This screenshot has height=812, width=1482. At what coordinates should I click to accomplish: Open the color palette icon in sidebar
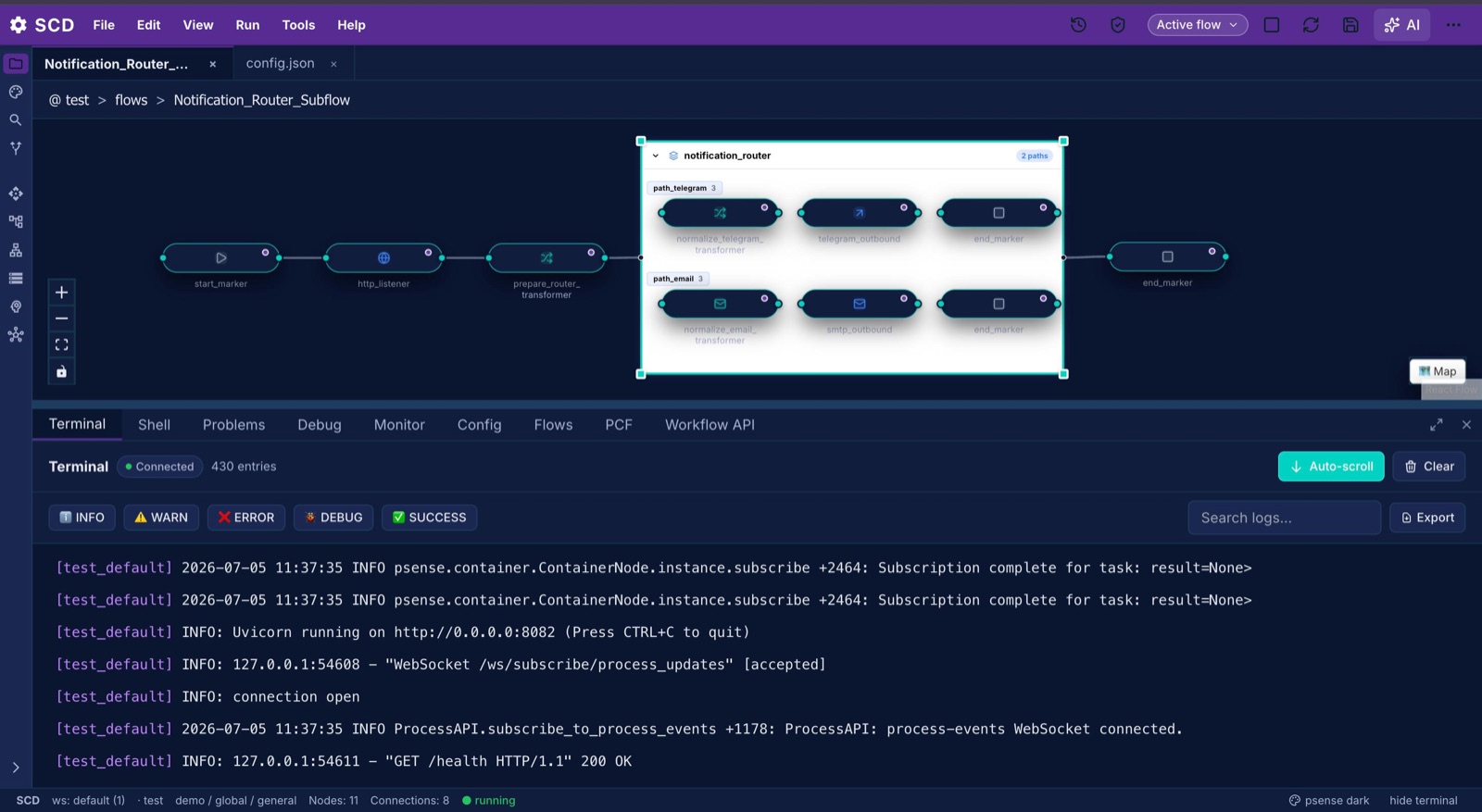(16, 92)
